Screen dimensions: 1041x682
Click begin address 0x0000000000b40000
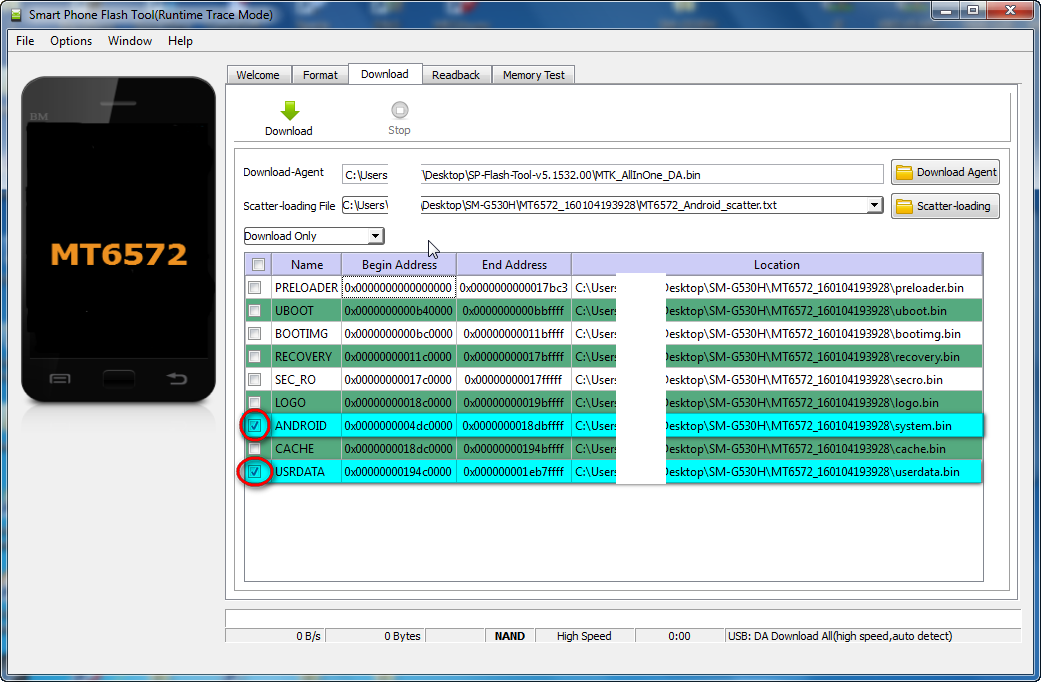click(399, 310)
